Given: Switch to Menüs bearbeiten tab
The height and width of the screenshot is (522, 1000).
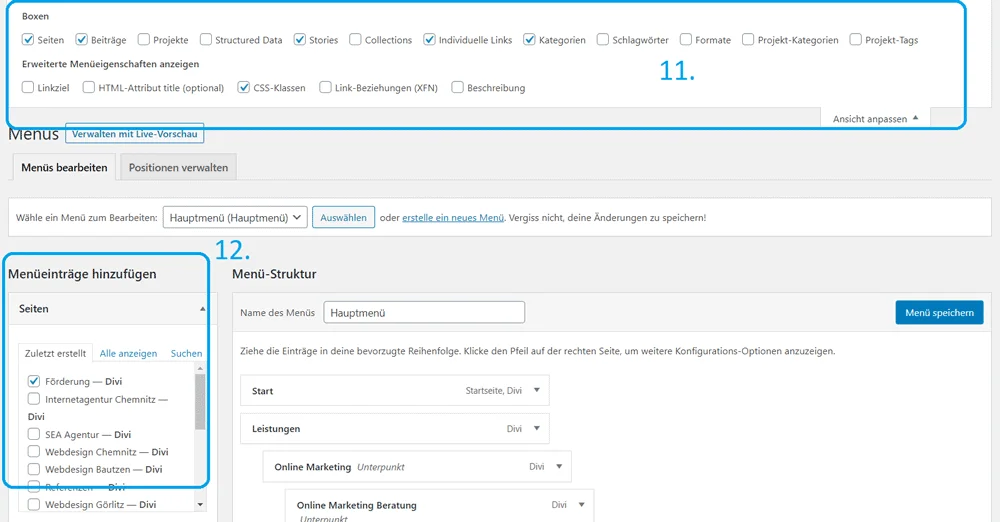Looking at the screenshot, I should (64, 167).
